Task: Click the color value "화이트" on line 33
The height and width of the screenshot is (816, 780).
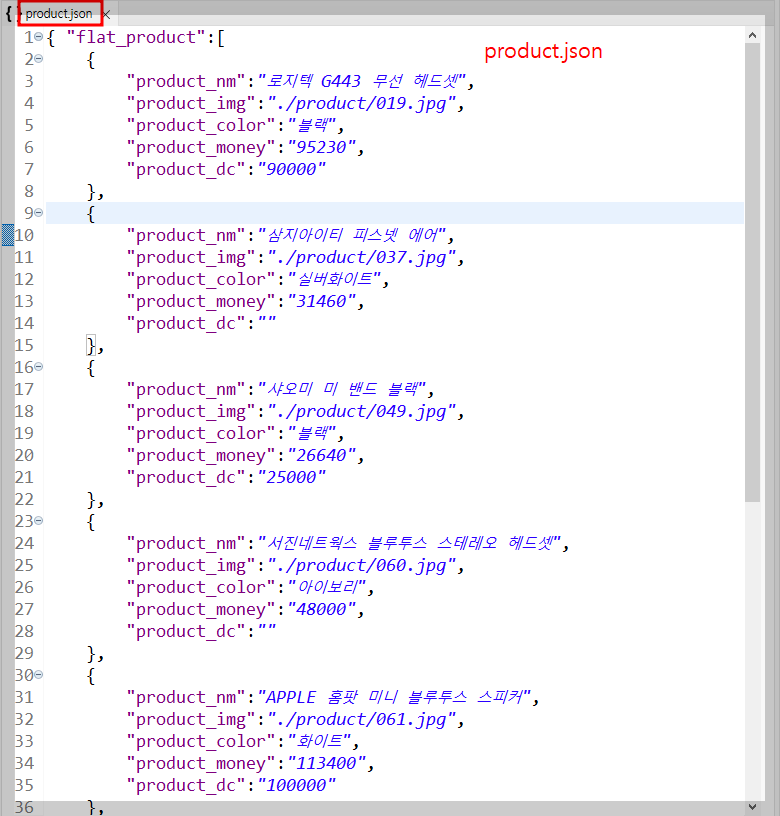Action: pos(319,742)
